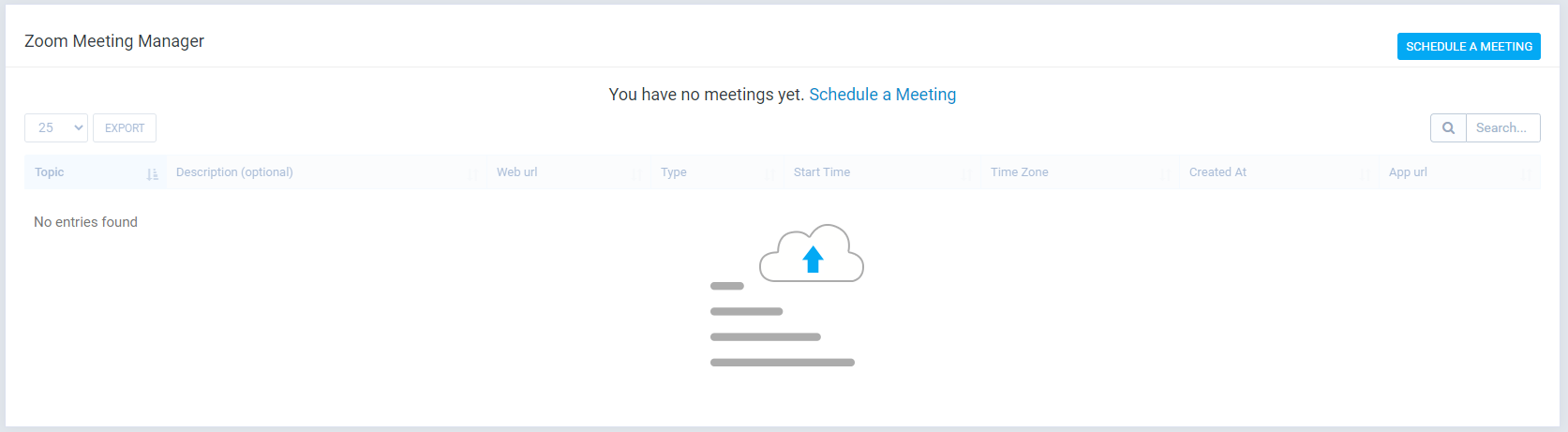
Task: Follow the Schedule a Meeting link
Action: pyautogui.click(x=883, y=95)
